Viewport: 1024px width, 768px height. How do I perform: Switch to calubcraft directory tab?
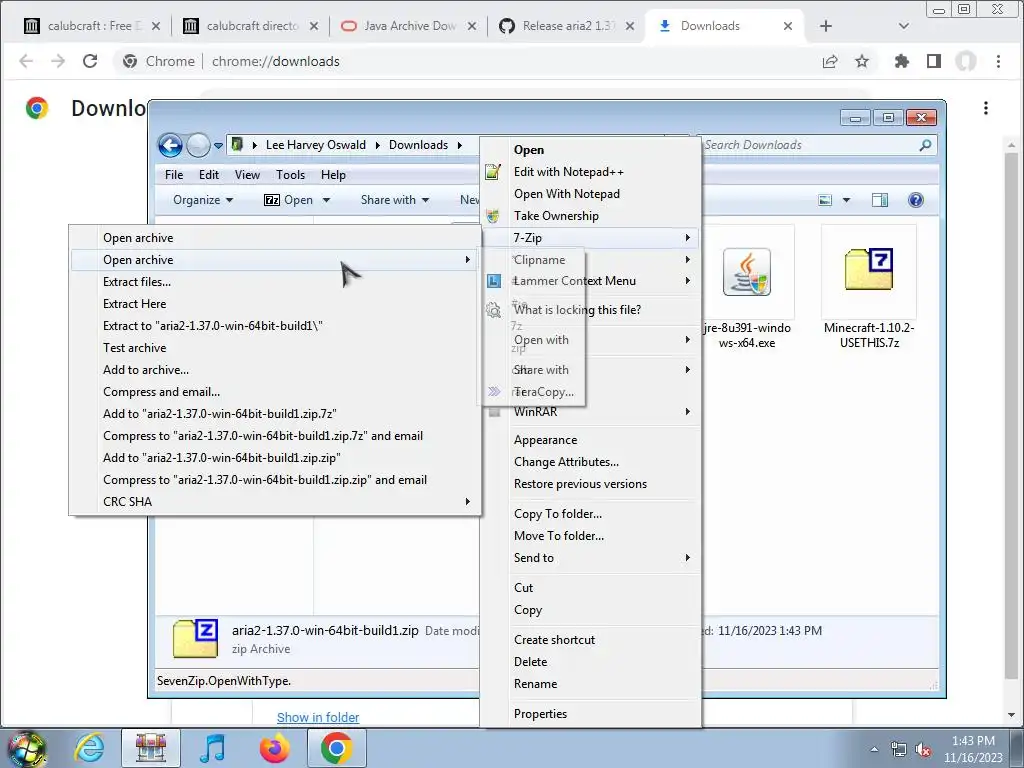coord(250,26)
